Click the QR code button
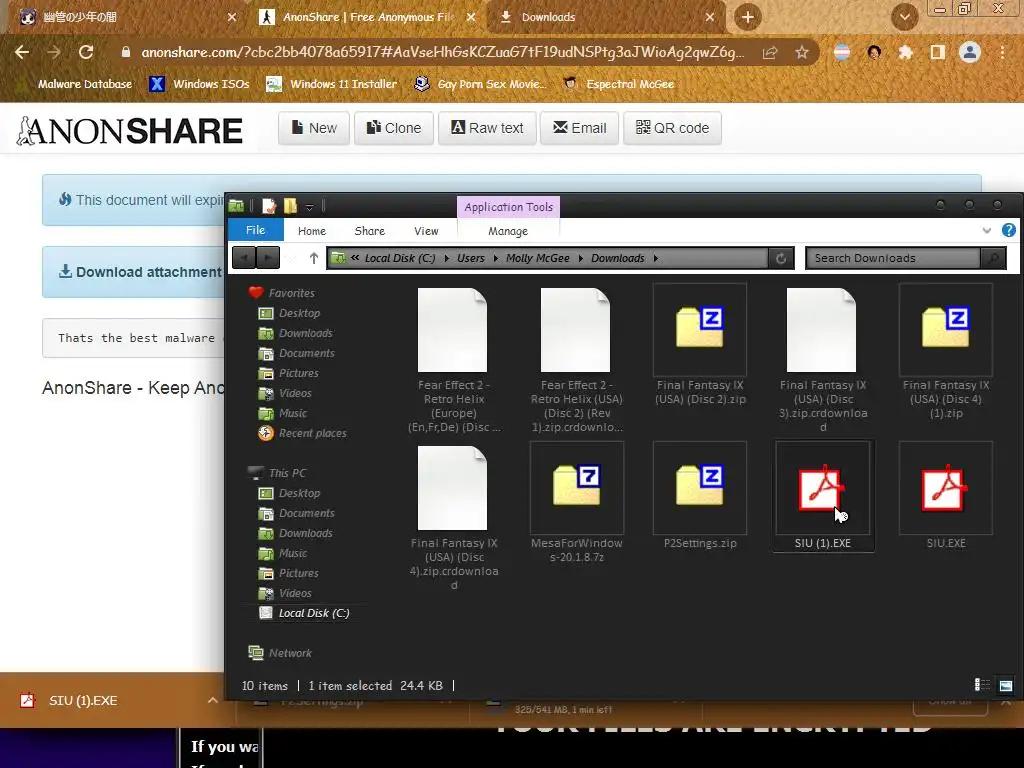Image resolution: width=1024 pixels, height=768 pixels. [x=672, y=128]
